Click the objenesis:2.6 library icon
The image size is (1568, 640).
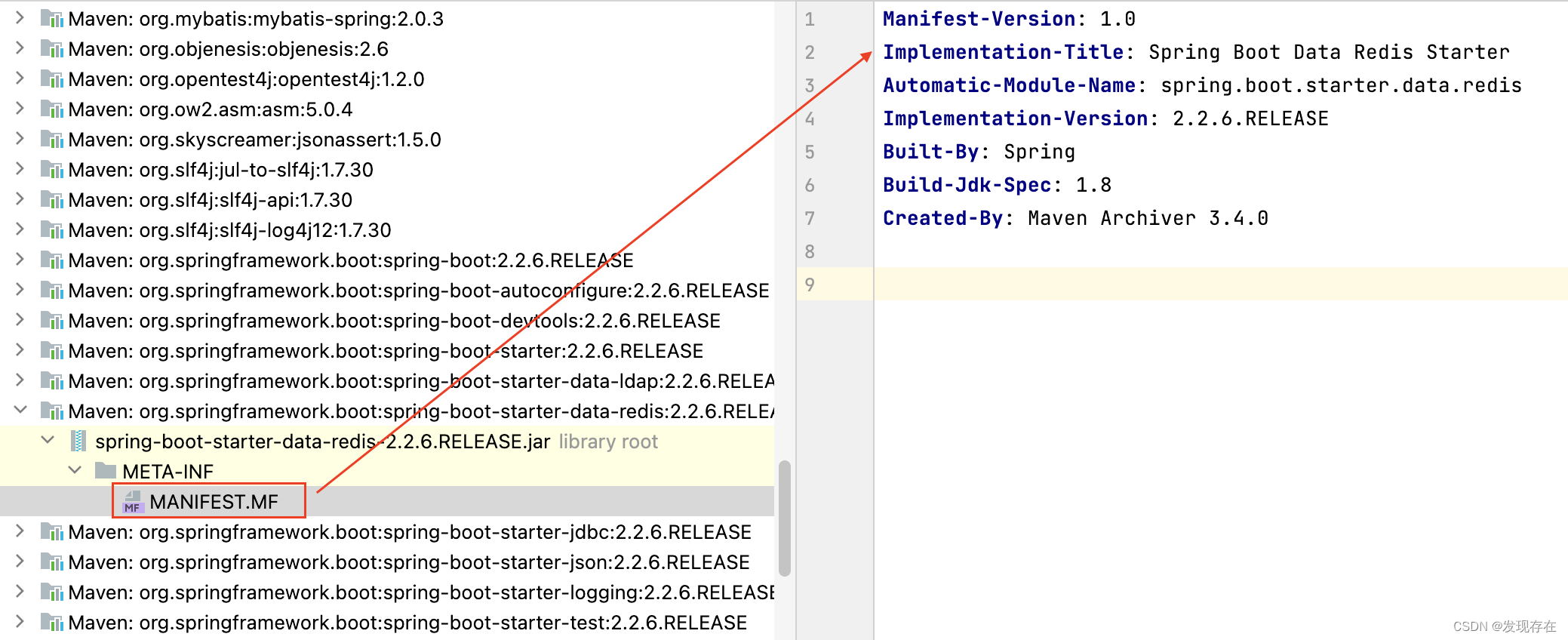coord(51,49)
